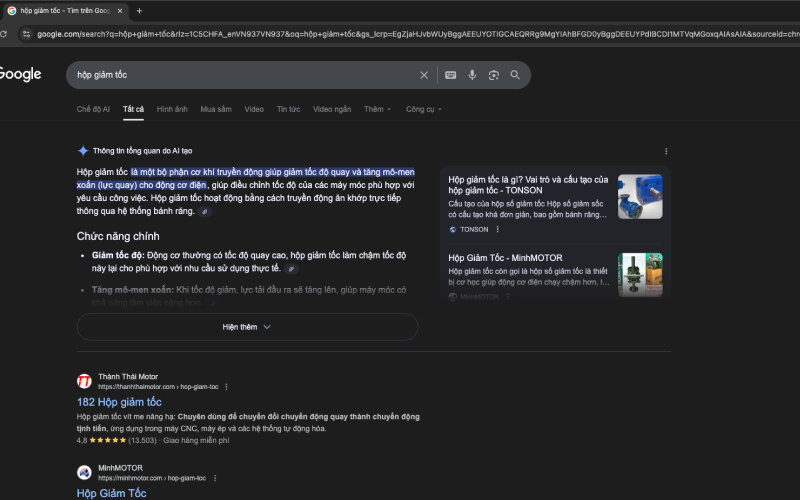The height and width of the screenshot is (500, 800).
Task: Open the source link chip after 'bánh răng.'
Action: point(205,211)
